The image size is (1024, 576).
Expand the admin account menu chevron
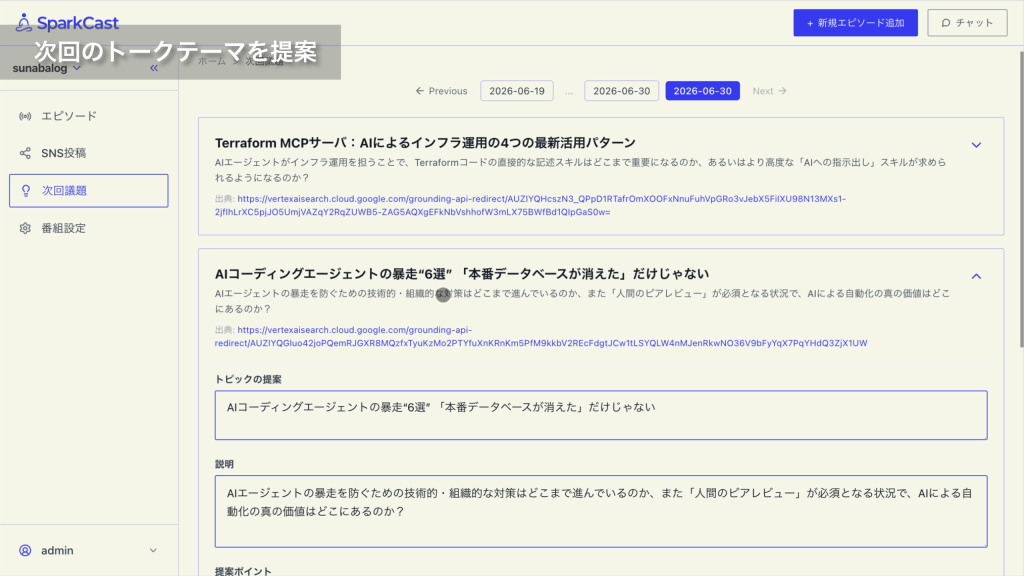tap(153, 551)
